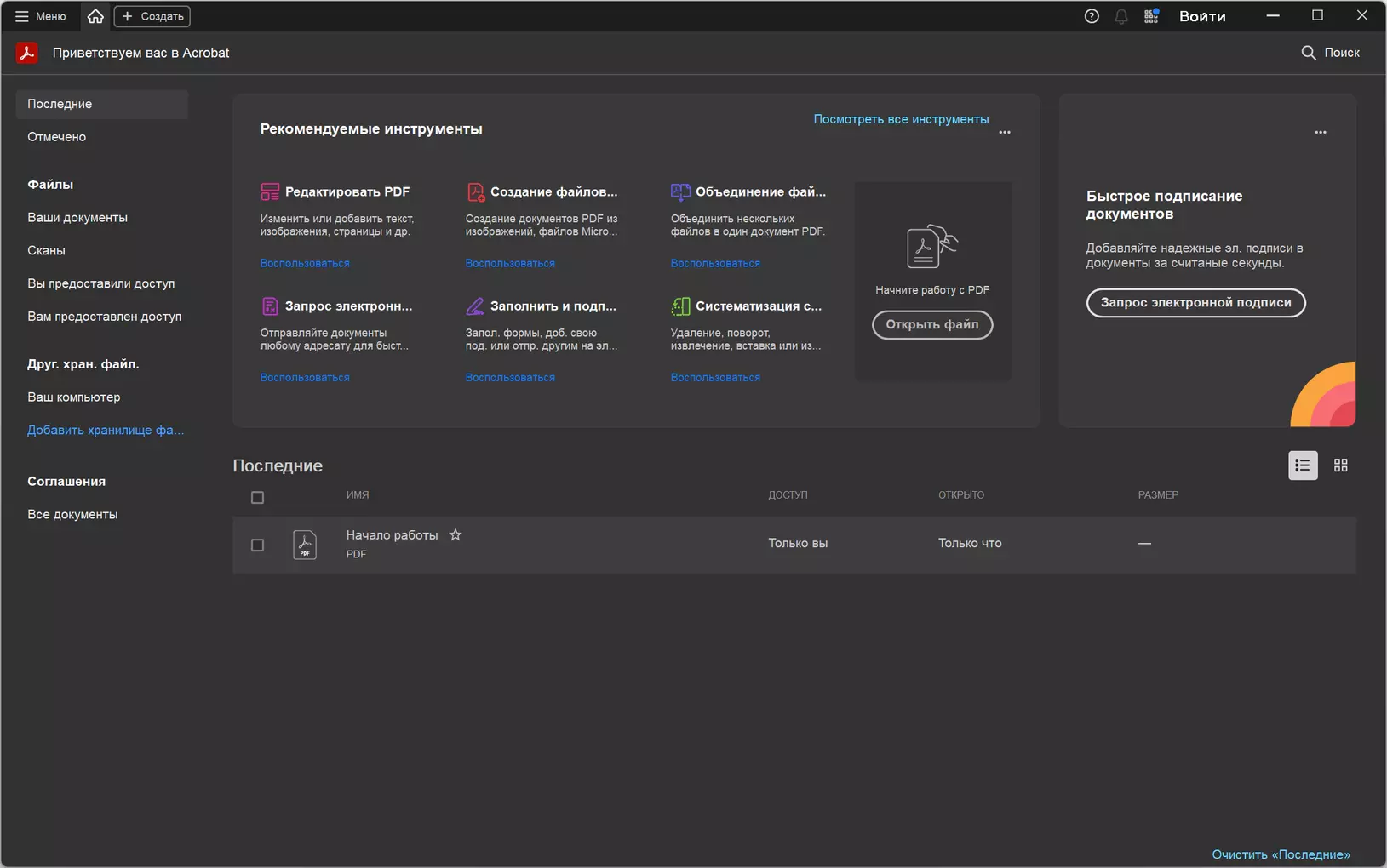This screenshot has width=1387, height=868.
Task: Click the Войти sign-in button
Action: tap(1202, 16)
